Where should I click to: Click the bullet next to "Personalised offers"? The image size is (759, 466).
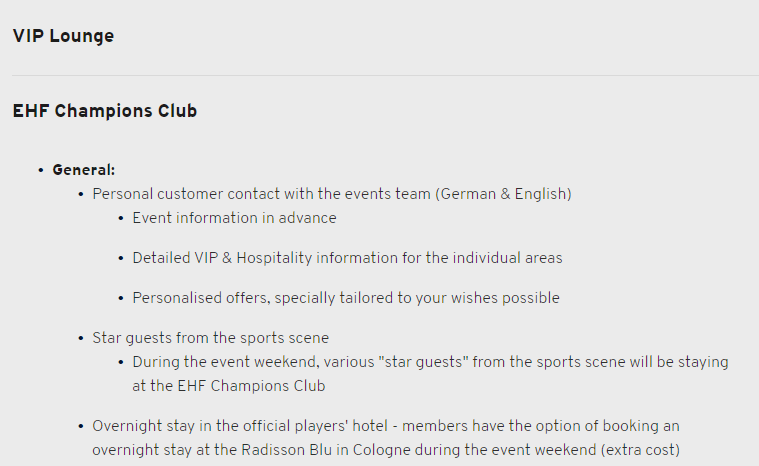121,298
